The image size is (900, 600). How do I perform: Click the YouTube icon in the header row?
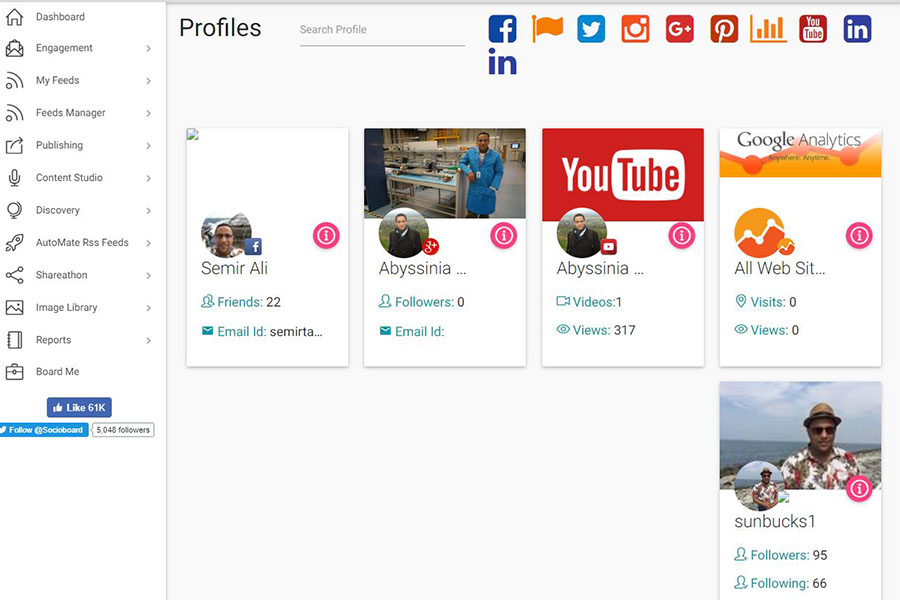coord(813,29)
